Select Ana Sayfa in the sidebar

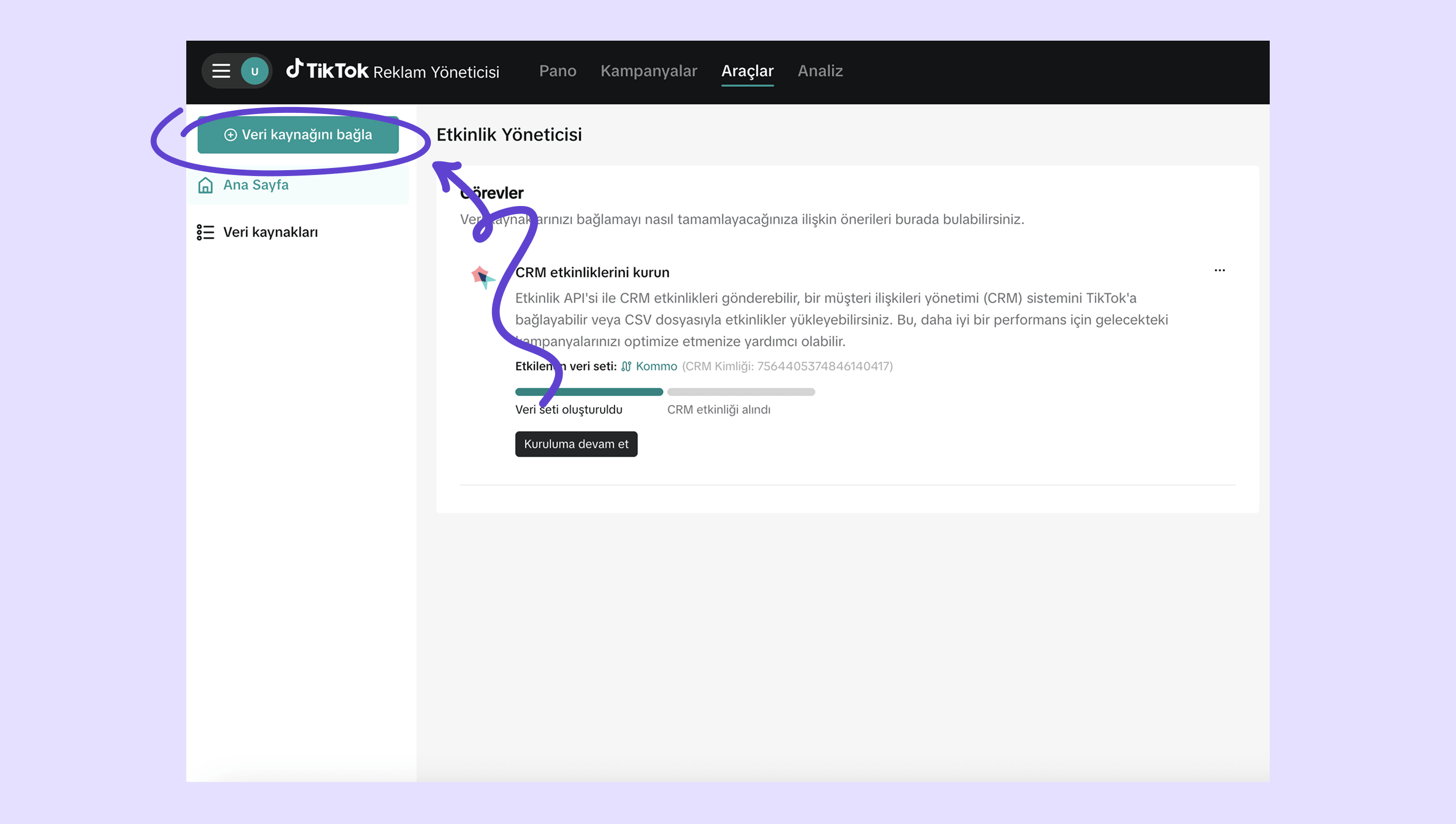click(255, 185)
